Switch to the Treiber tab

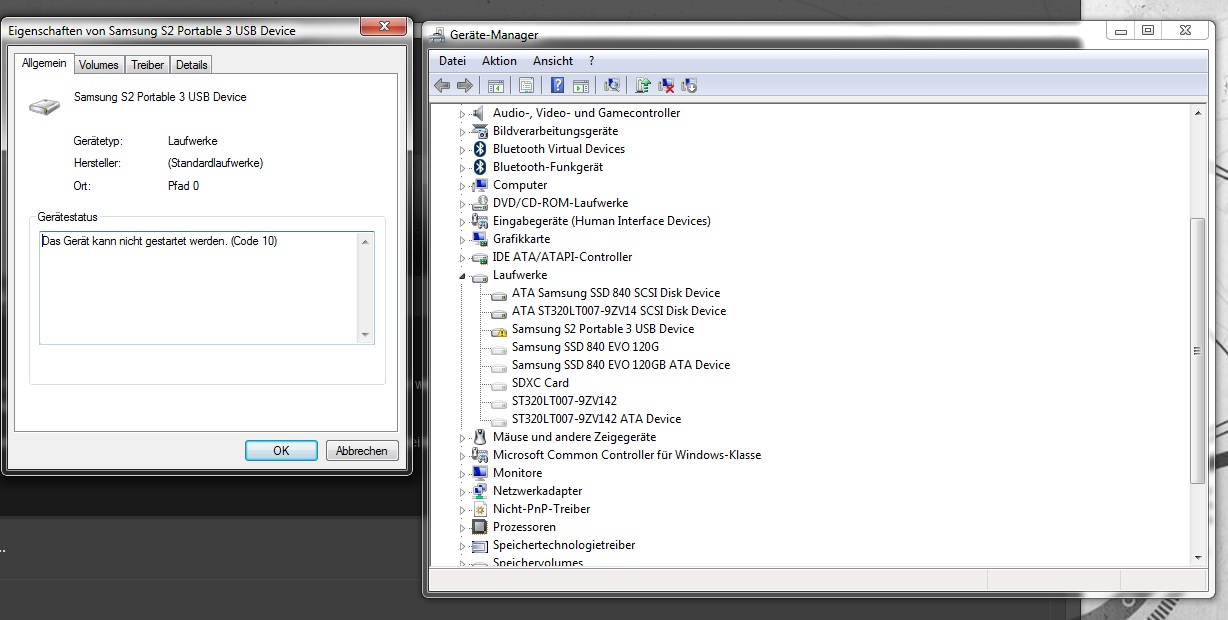[148, 65]
